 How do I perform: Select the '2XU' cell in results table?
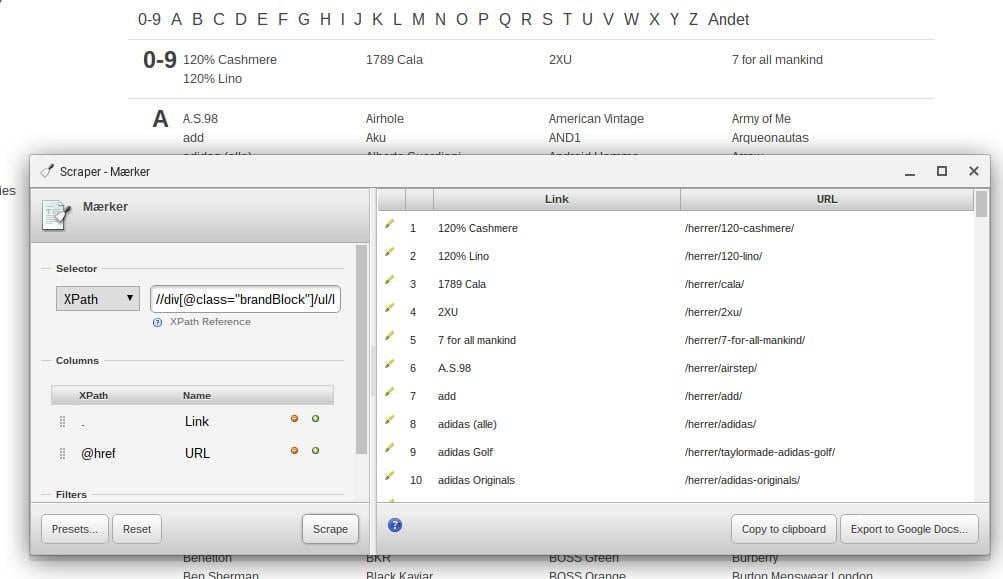[x=448, y=312]
